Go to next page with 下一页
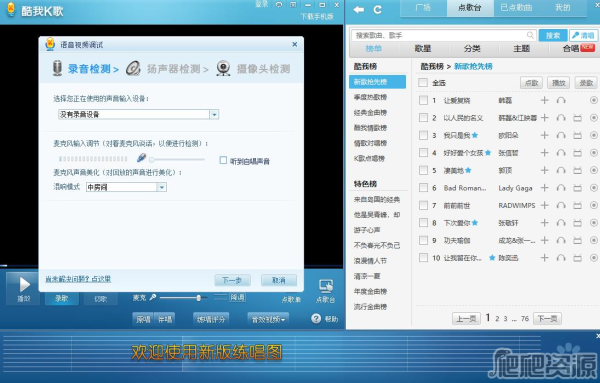 (x=548, y=318)
